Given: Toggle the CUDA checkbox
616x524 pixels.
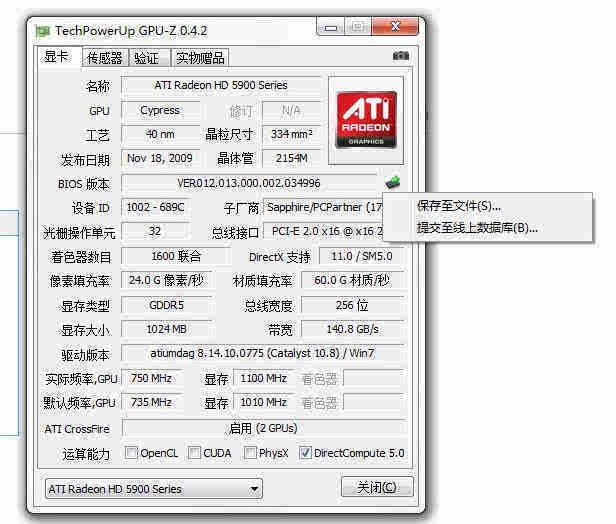Looking at the screenshot, I should pyautogui.click(x=194, y=453).
